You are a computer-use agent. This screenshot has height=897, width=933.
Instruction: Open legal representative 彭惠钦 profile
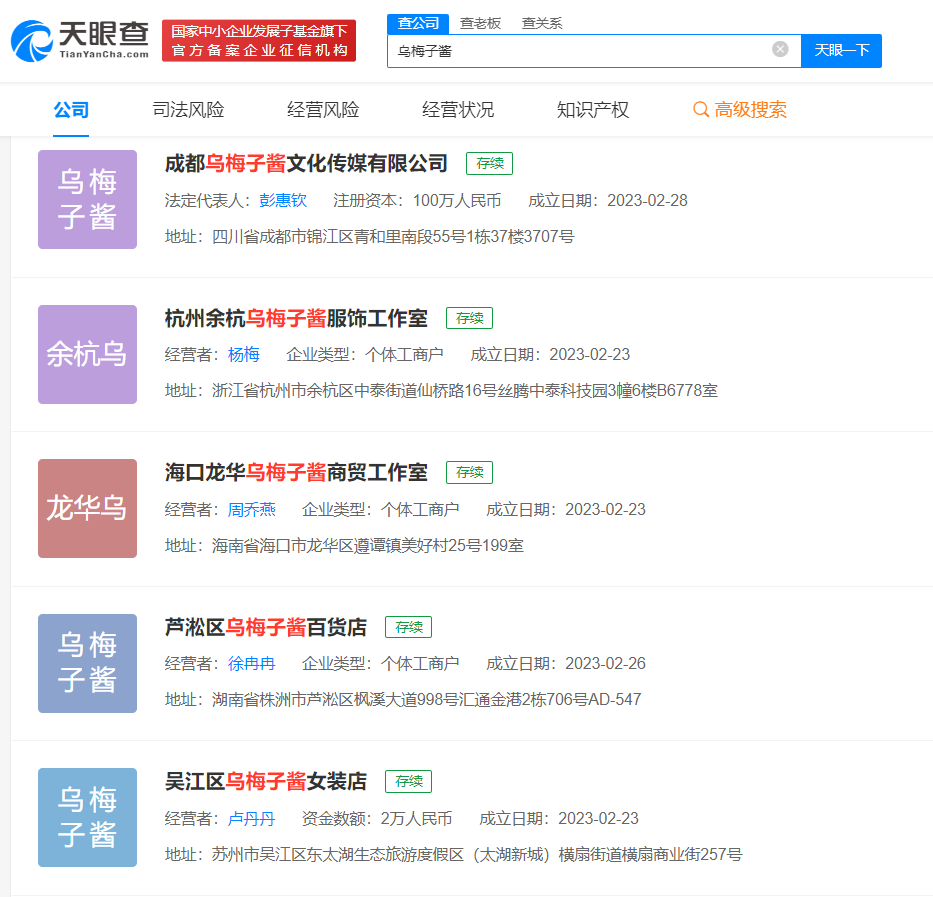[x=282, y=200]
